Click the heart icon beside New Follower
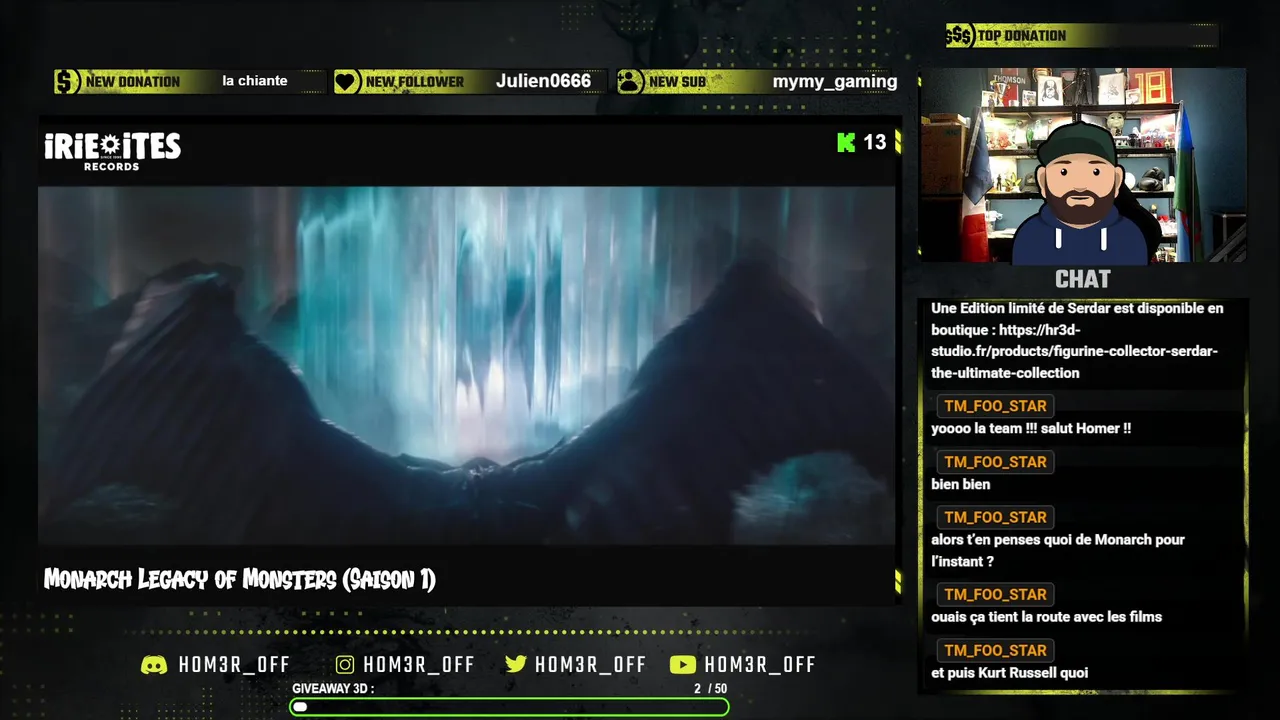 pos(347,82)
